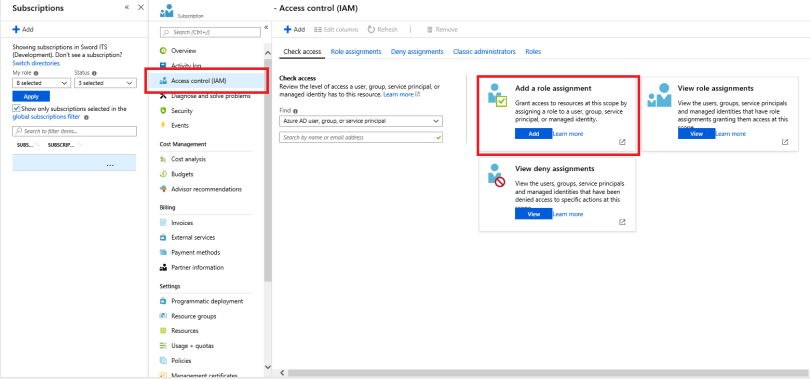Screen dimensions: 810x379
Task: Open the Add a role assignment popout icon
Action: pyautogui.click(x=622, y=142)
